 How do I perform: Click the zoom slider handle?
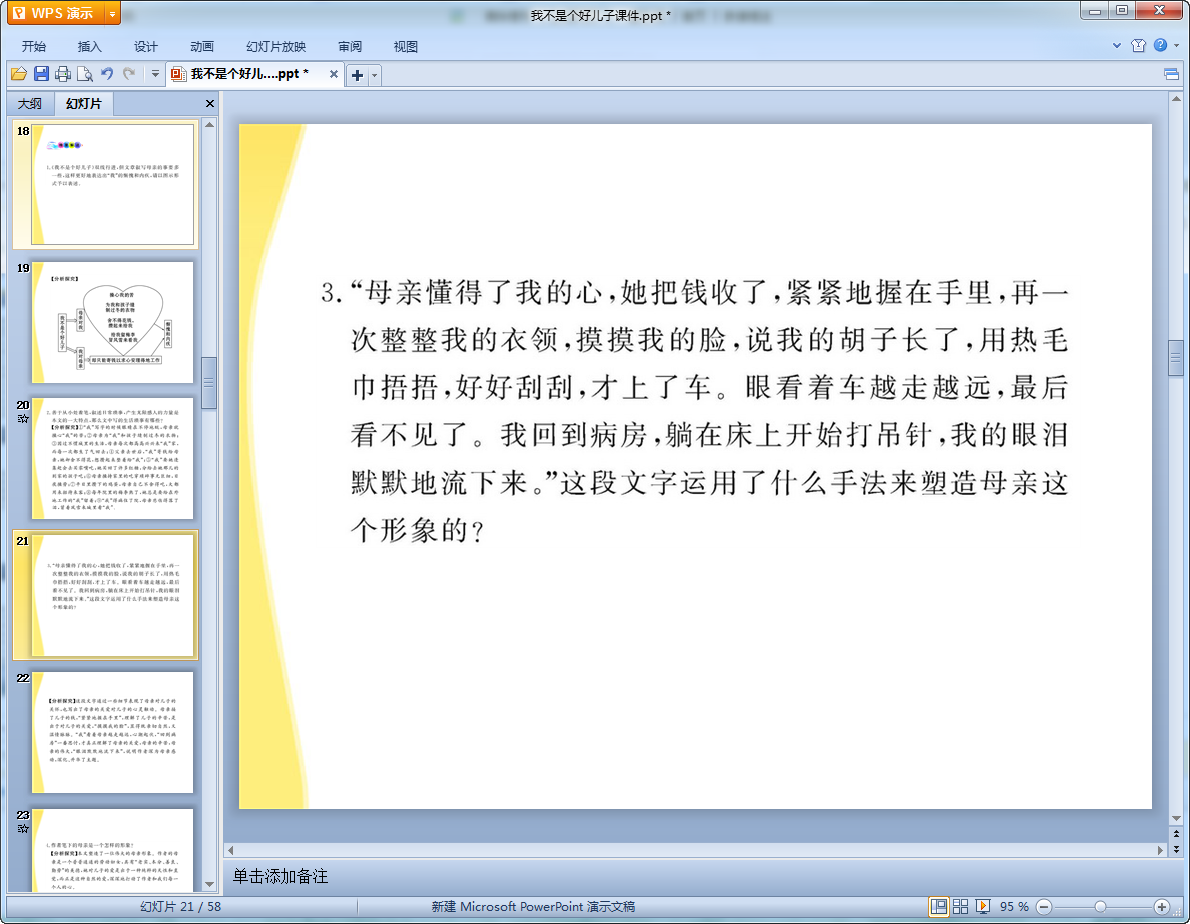[x=1100, y=907]
